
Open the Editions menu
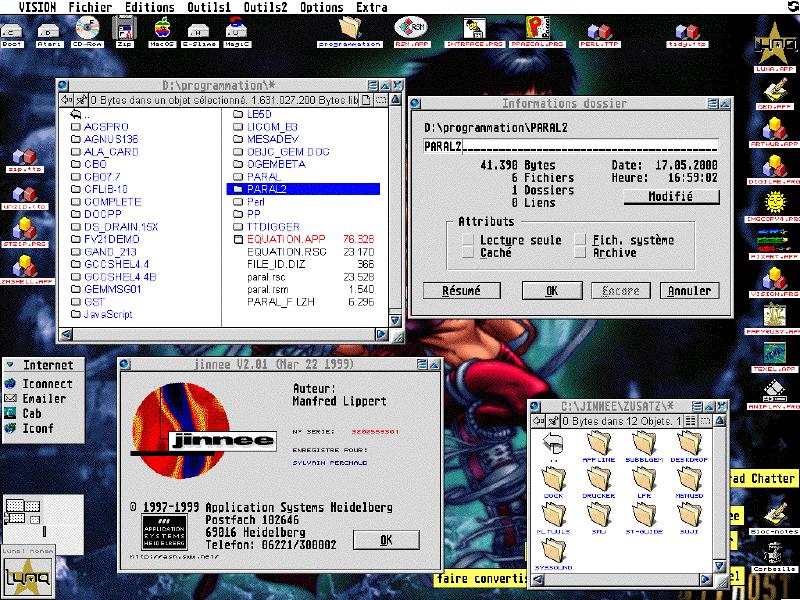149,7
